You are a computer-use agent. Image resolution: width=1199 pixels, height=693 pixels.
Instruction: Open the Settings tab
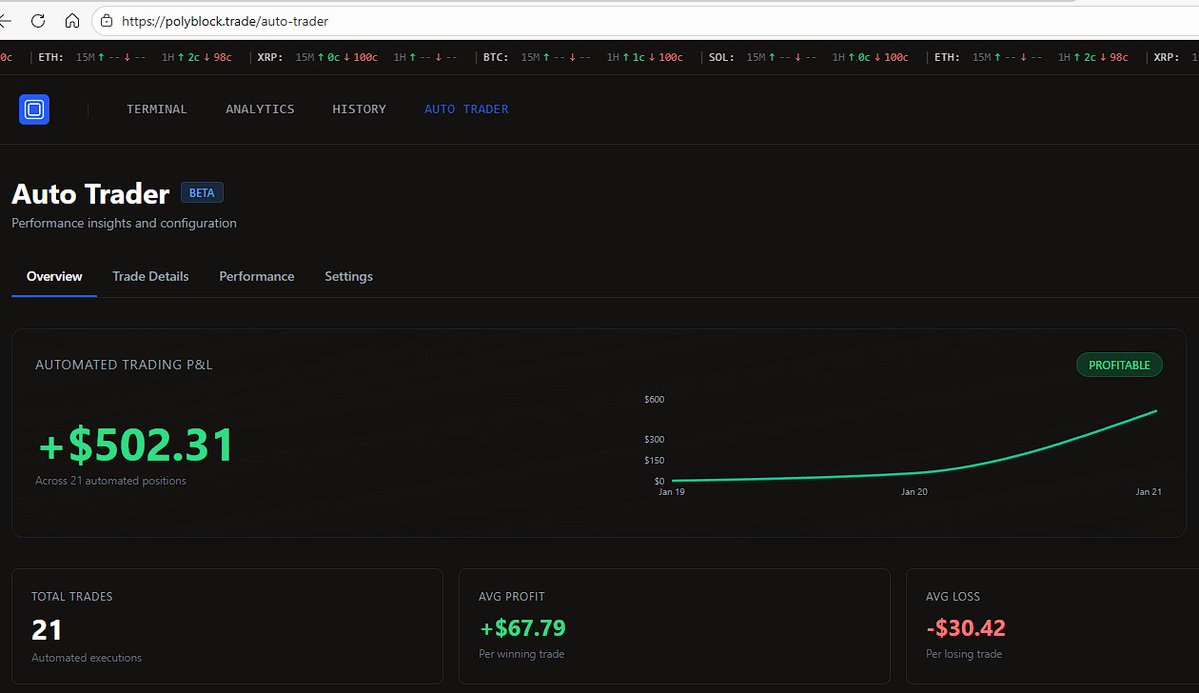348,276
